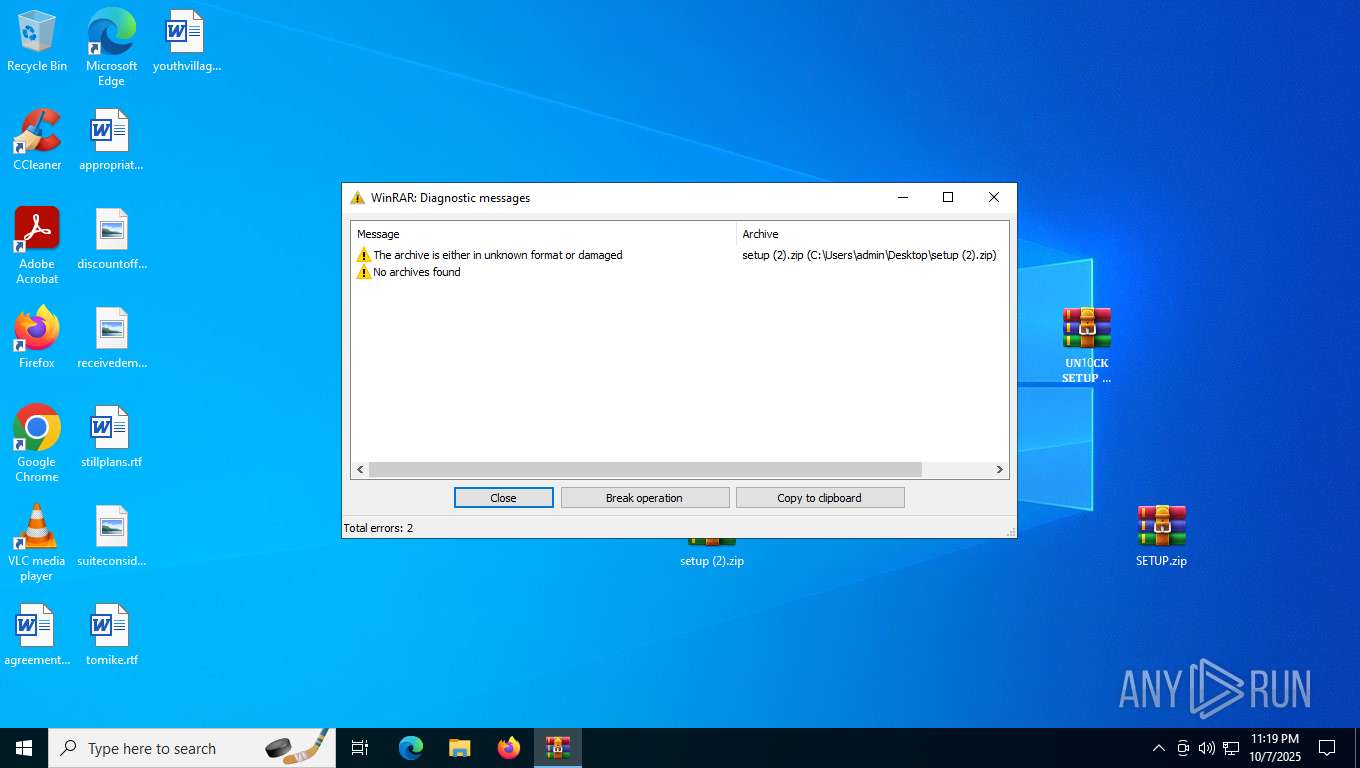Click the Close button in WinRAR dialog
1360x768 pixels.
tap(504, 498)
